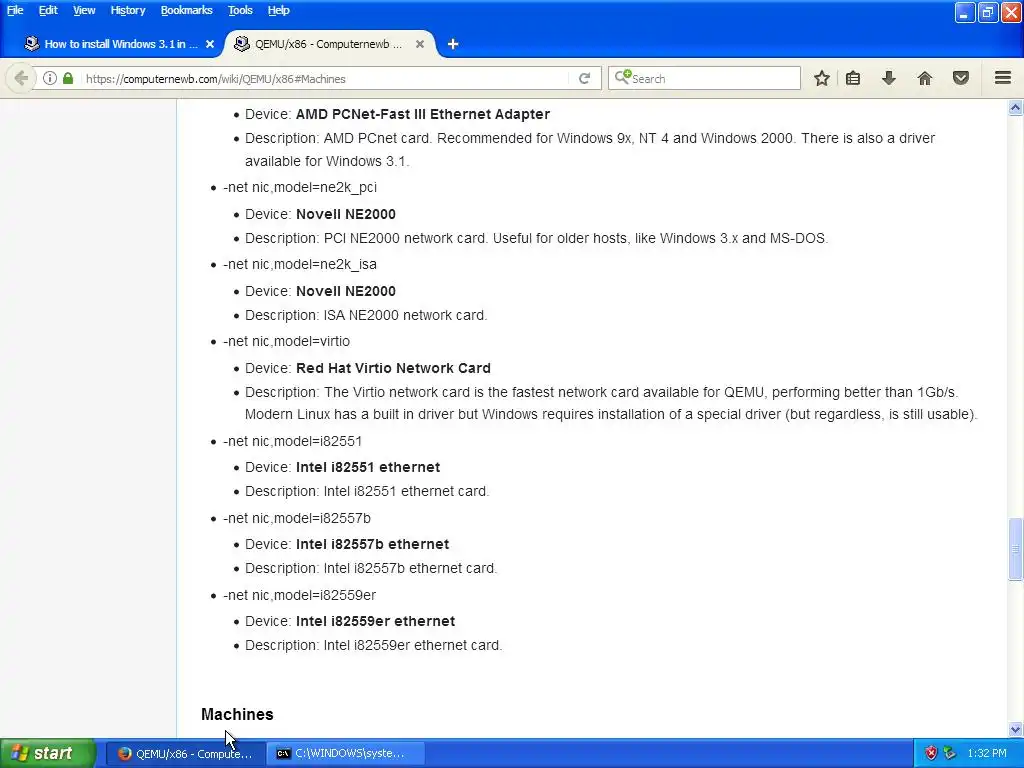
Task: Click 'Intel i82557b ethernet' bold text
Action: 372,545
